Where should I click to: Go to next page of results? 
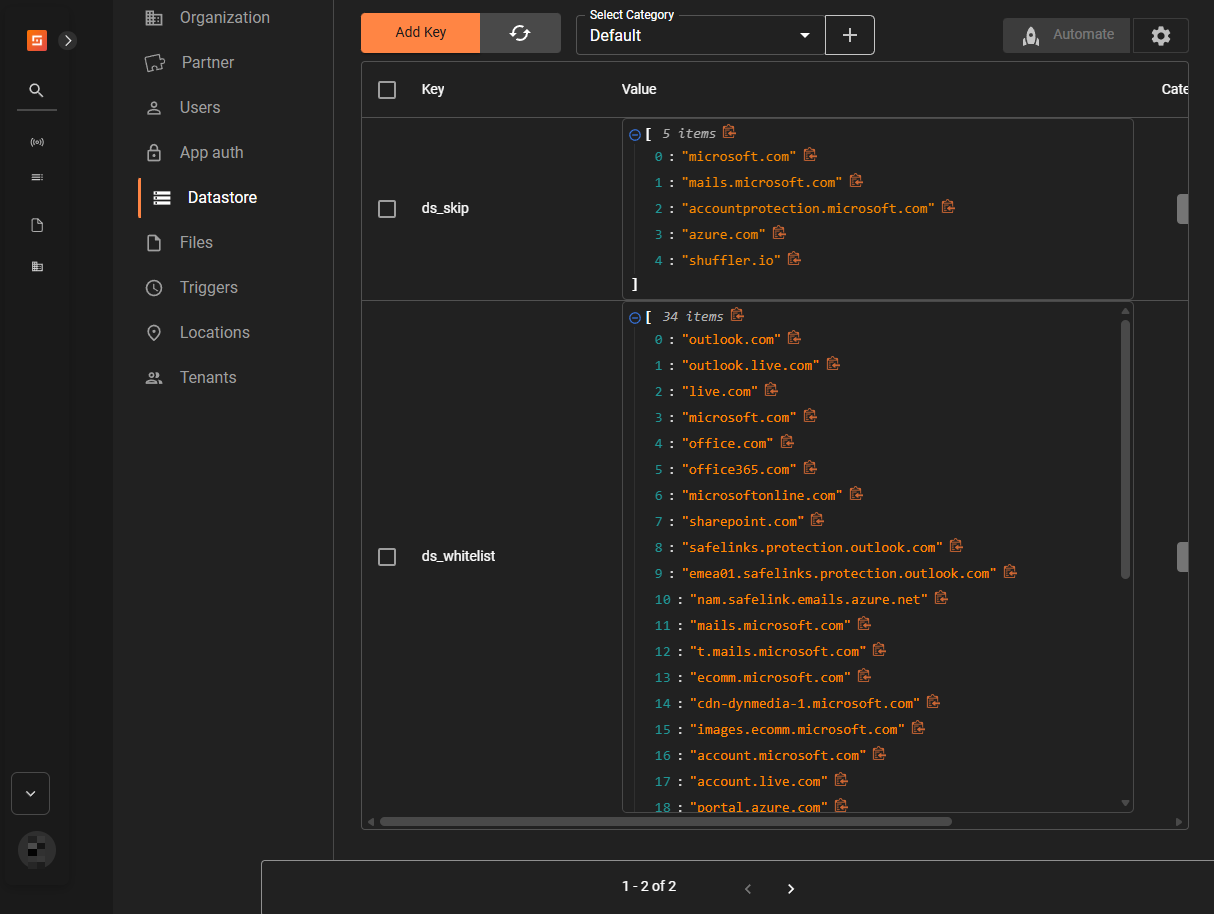pyautogui.click(x=791, y=889)
